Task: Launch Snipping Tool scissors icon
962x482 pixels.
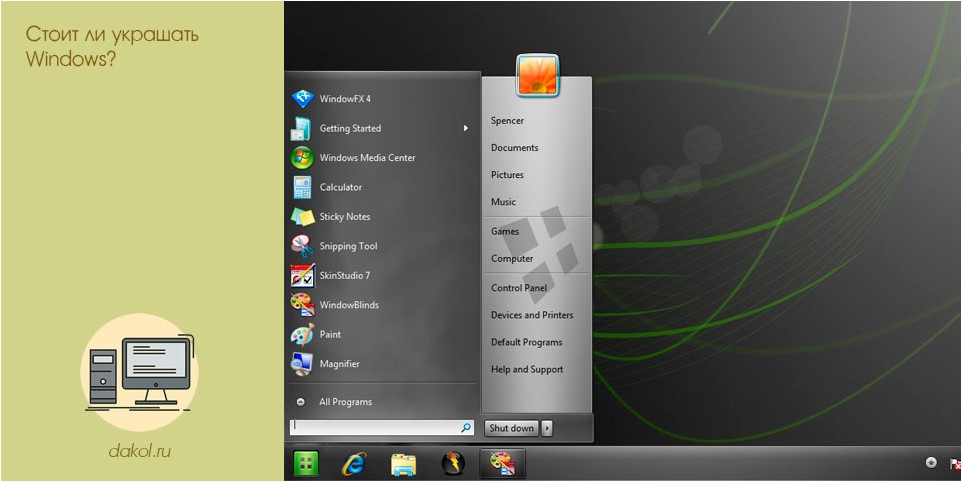Action: [x=302, y=246]
